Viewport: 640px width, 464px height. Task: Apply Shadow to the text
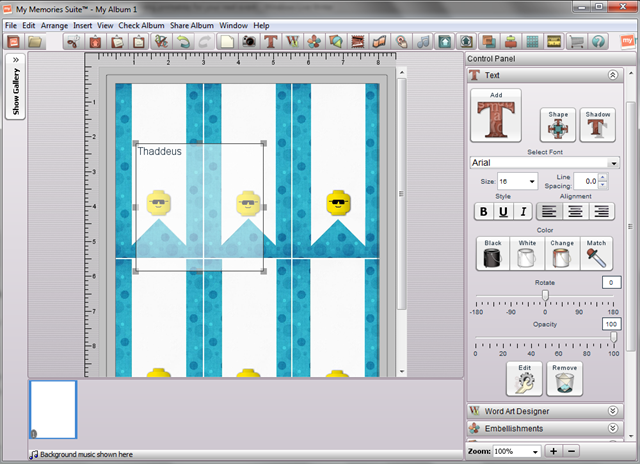pyautogui.click(x=598, y=126)
